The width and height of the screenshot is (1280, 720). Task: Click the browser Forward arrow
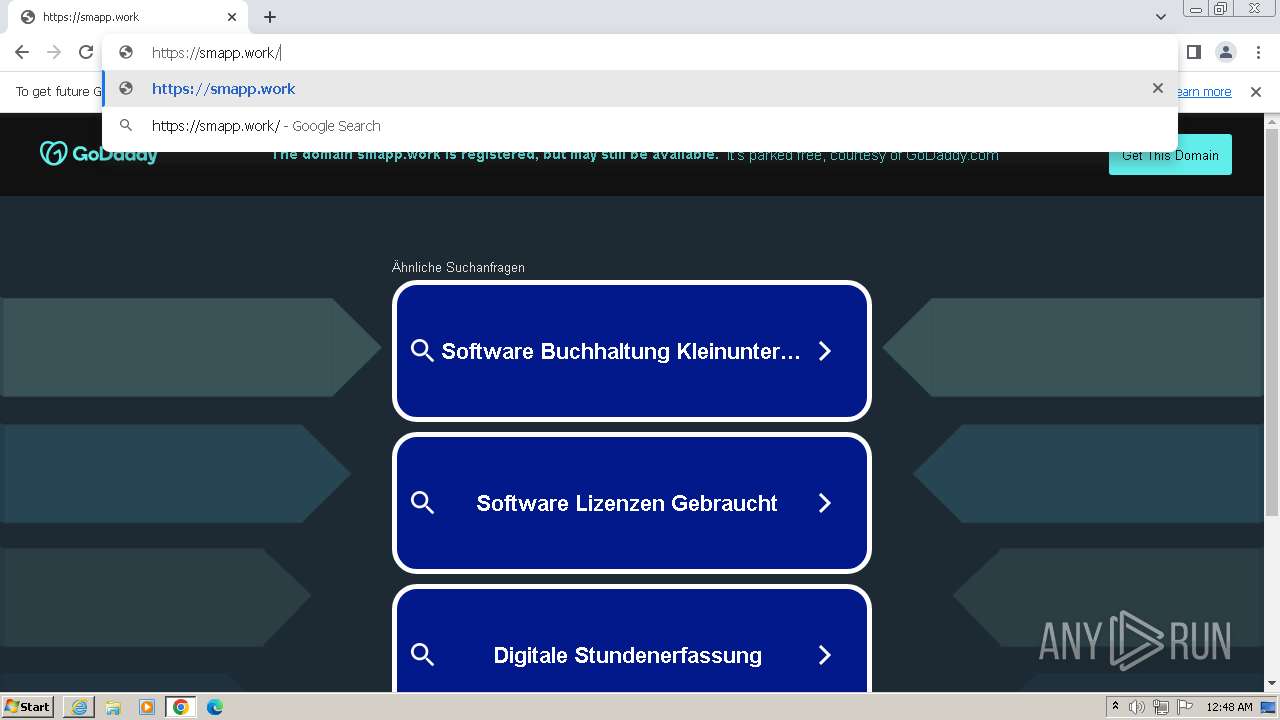54,52
